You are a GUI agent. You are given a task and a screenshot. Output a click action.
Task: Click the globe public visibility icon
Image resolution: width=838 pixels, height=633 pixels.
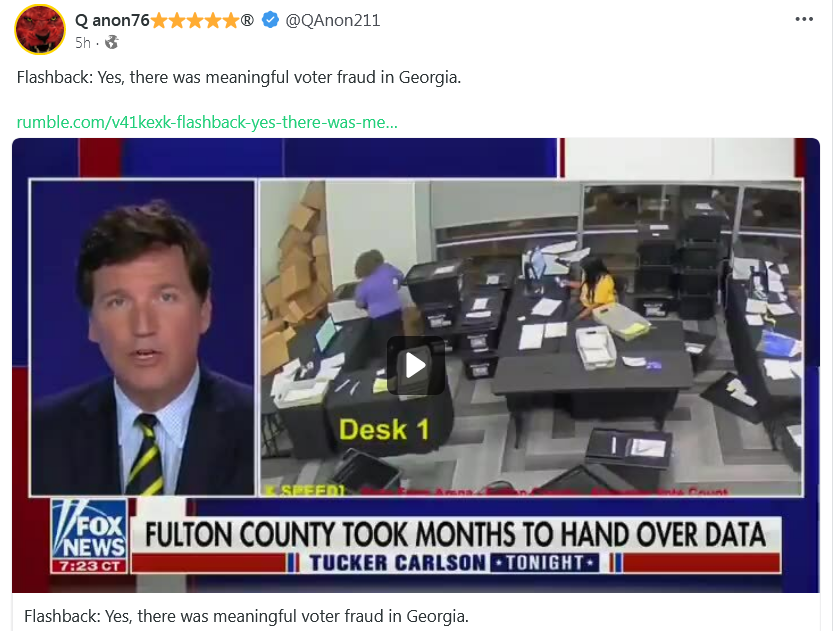pyautogui.click(x=112, y=42)
